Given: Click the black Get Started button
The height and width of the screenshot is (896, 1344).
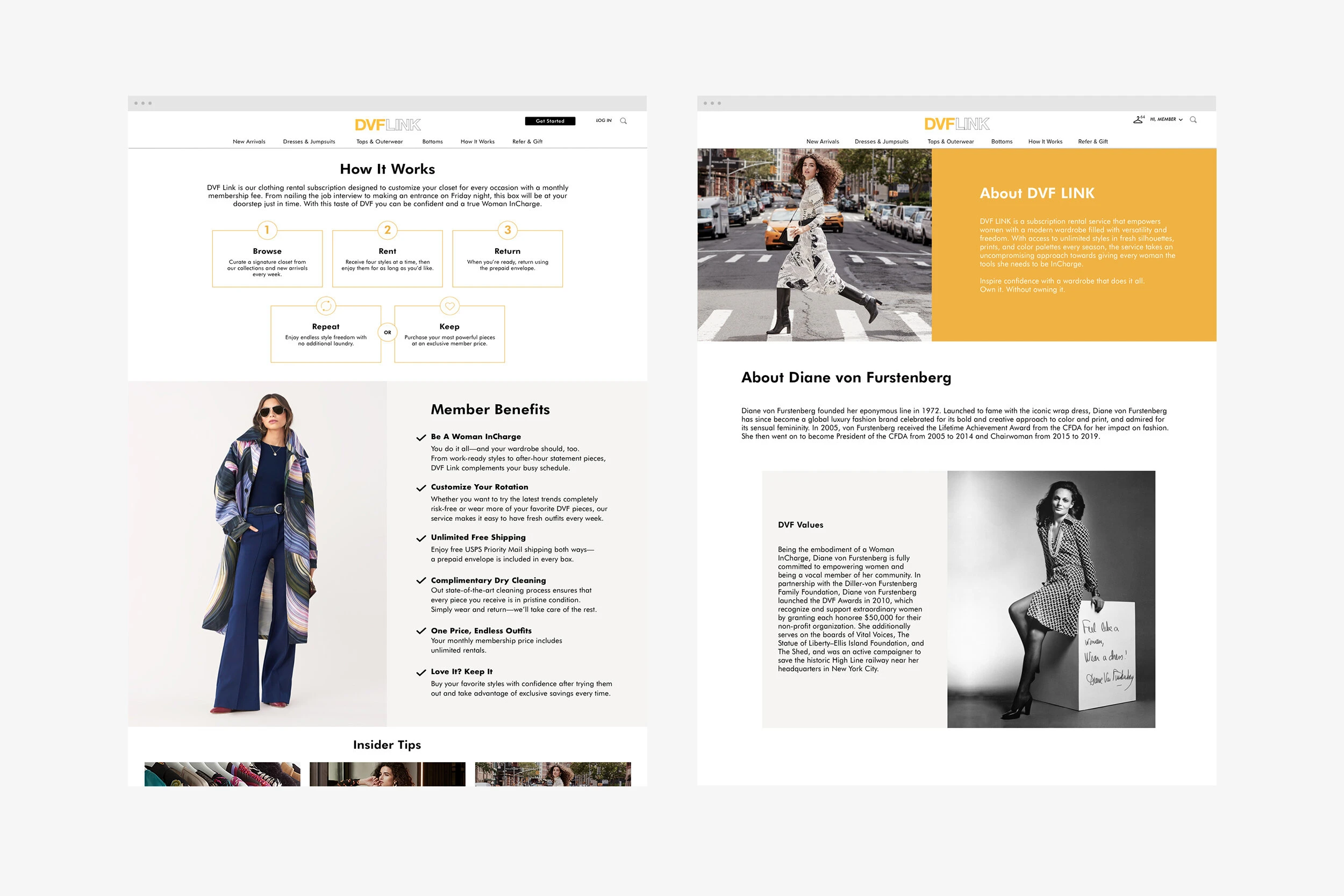Looking at the screenshot, I should [x=551, y=121].
